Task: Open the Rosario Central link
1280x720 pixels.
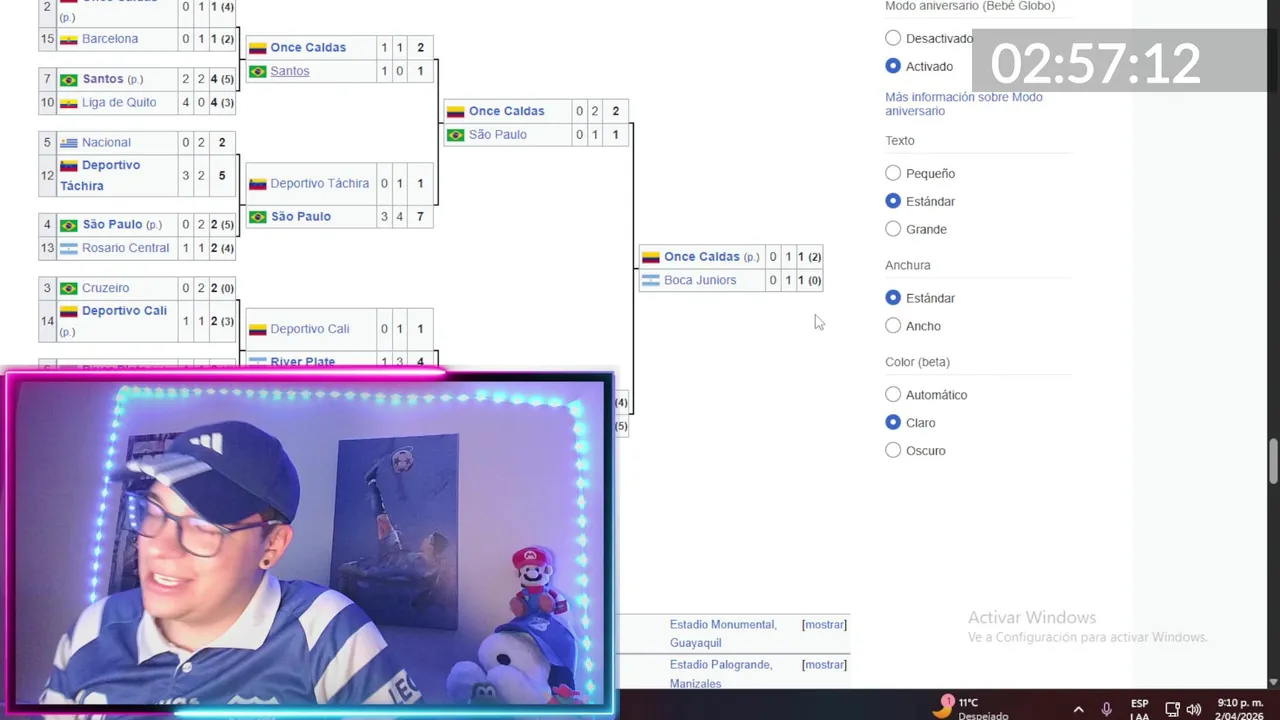Action: 126,248
